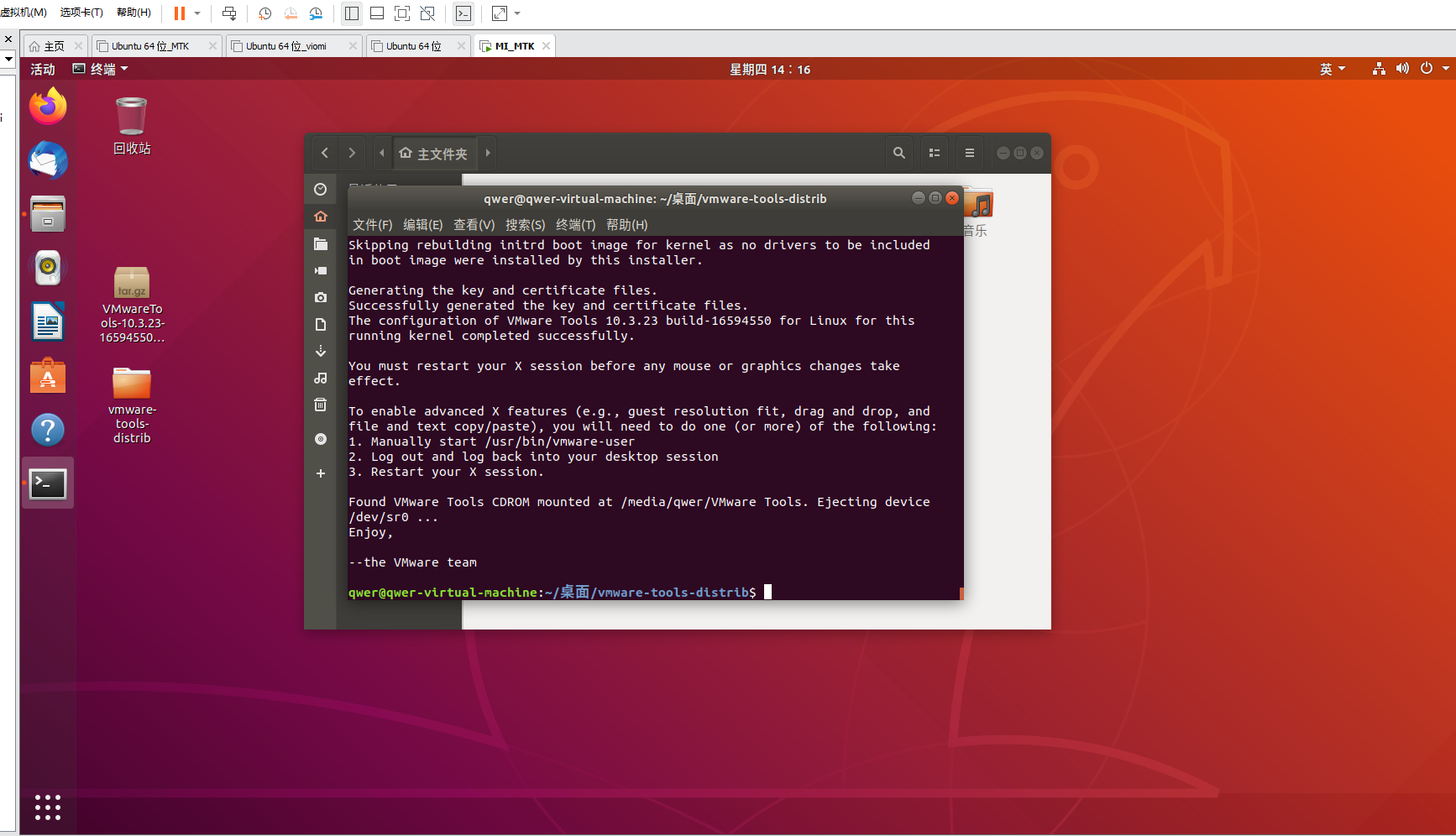Open Rhythmbox music player from the dock

[x=48, y=268]
